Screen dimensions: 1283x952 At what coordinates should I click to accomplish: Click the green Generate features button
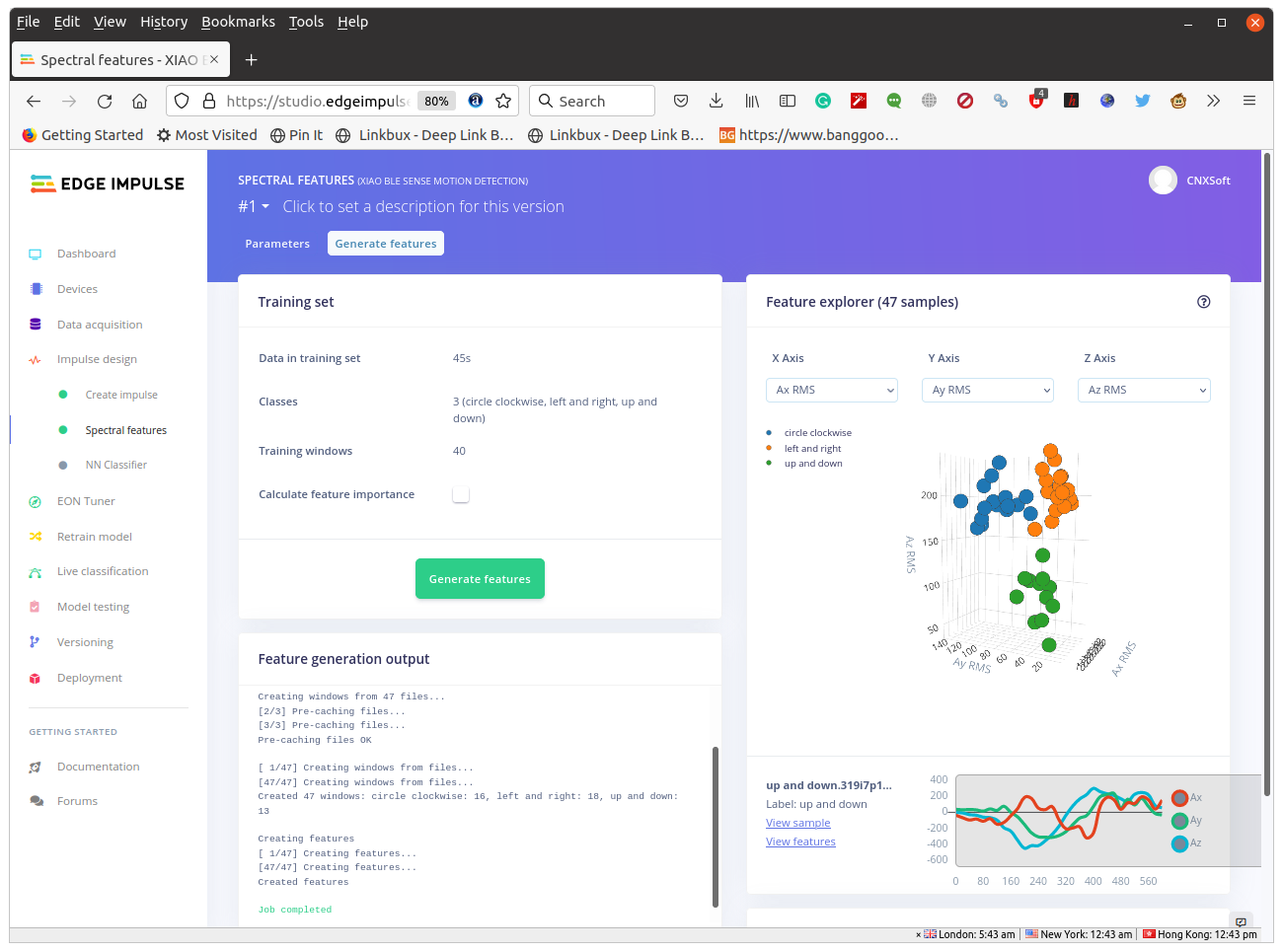point(480,579)
